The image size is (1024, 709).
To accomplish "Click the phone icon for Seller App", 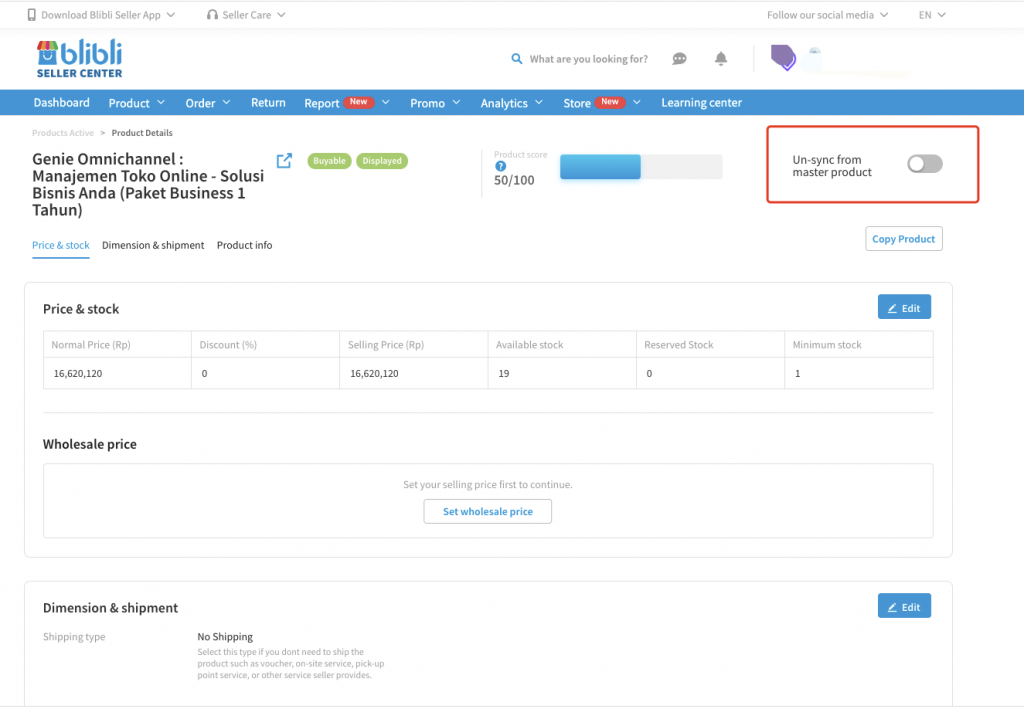I will point(31,15).
